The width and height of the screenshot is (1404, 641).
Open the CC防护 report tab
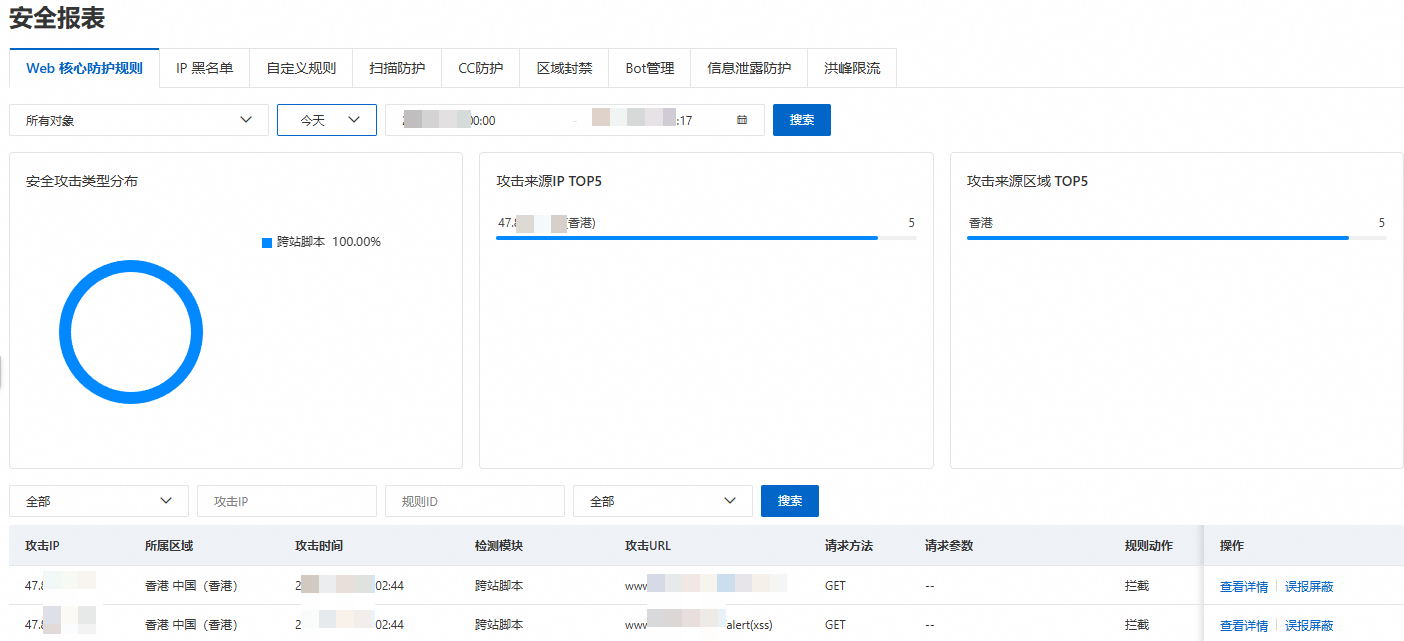coord(480,68)
